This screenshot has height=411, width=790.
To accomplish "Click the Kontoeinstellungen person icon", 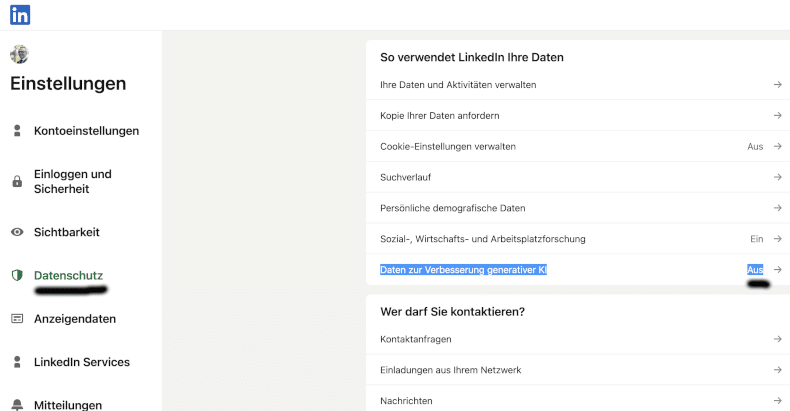I will (x=17, y=131).
